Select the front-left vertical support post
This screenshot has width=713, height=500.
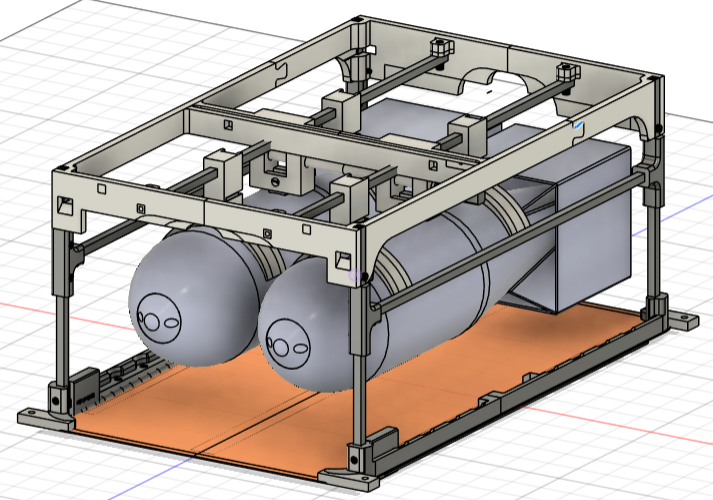point(62,309)
